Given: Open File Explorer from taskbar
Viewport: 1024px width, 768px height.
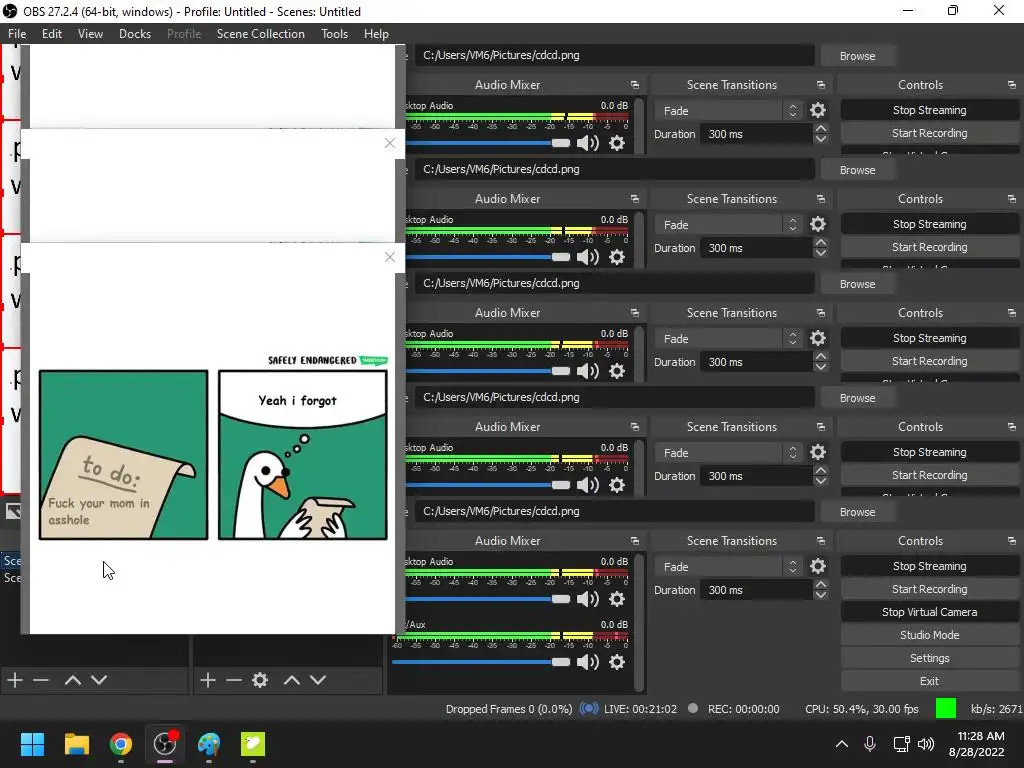Looking at the screenshot, I should 76,744.
